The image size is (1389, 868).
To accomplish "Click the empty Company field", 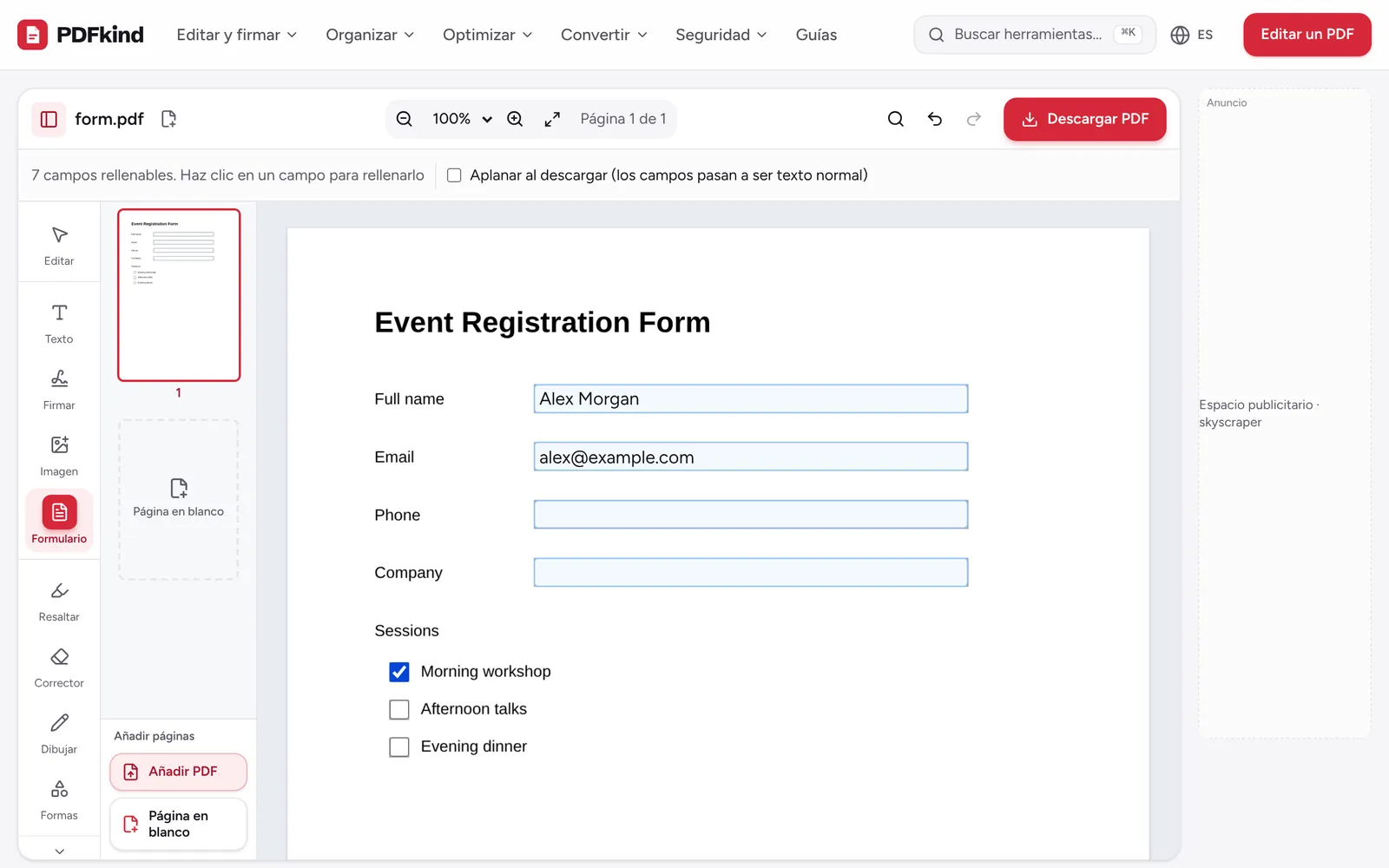I will tap(751, 573).
